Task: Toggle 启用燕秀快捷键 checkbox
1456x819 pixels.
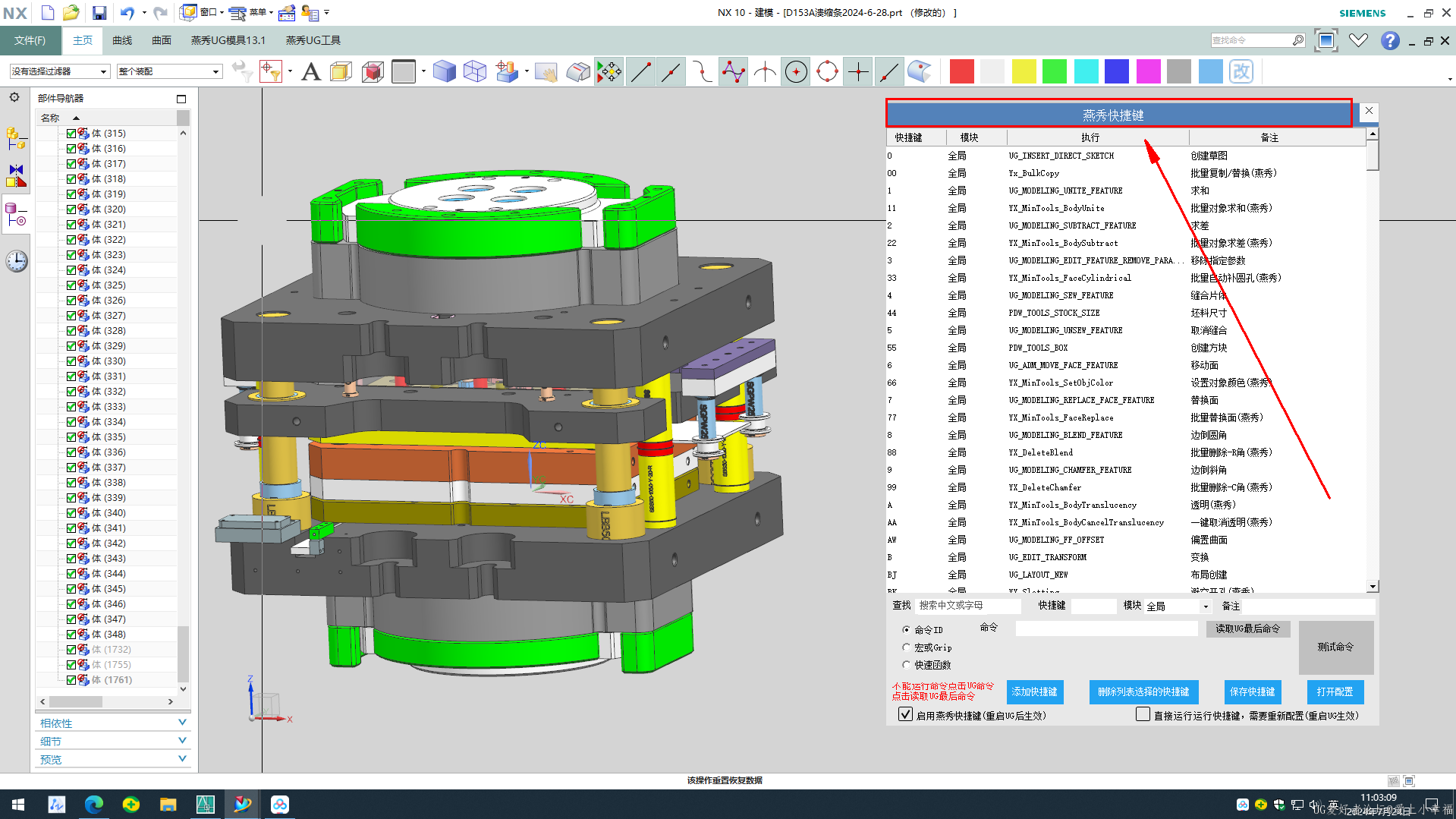Action: (905, 714)
